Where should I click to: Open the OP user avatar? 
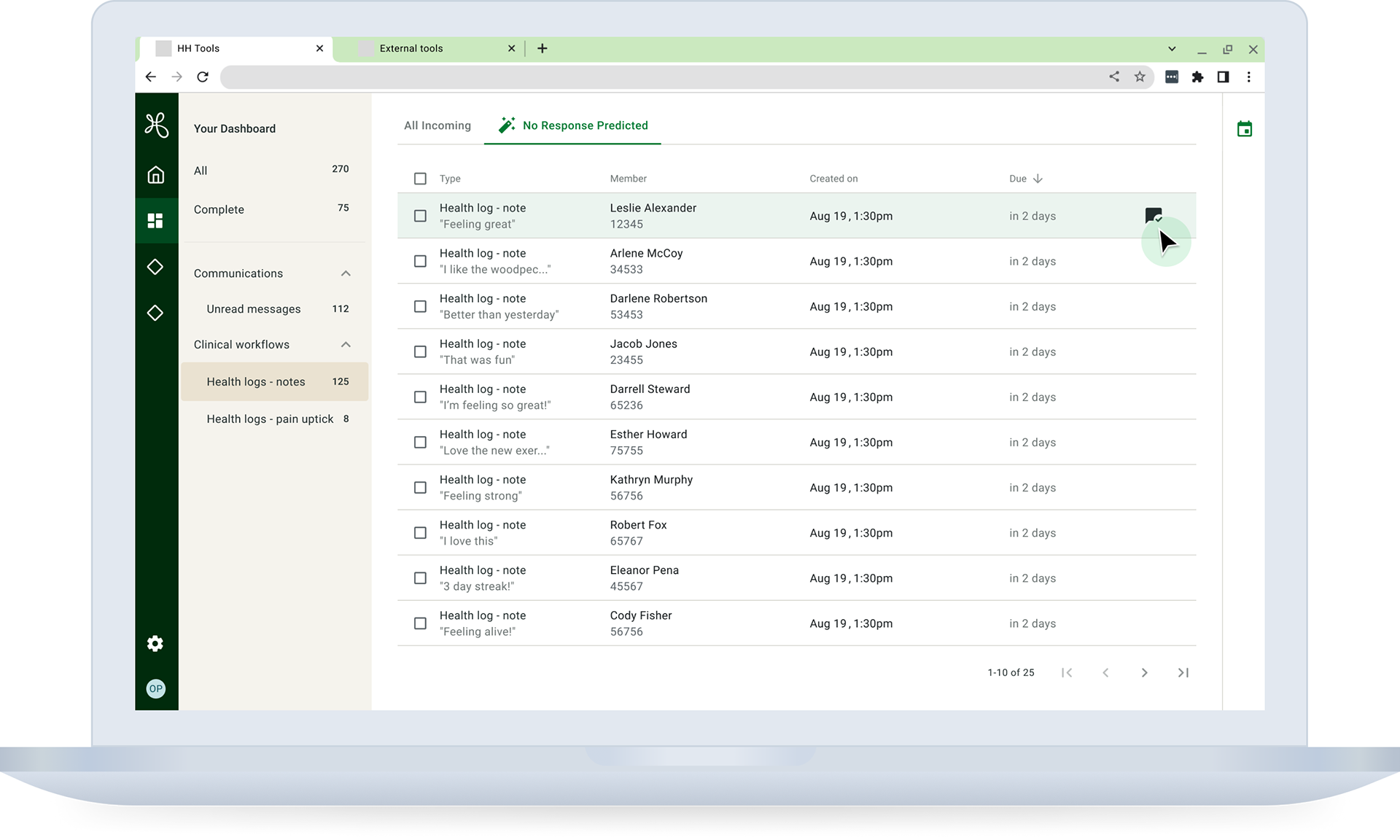[x=156, y=688]
